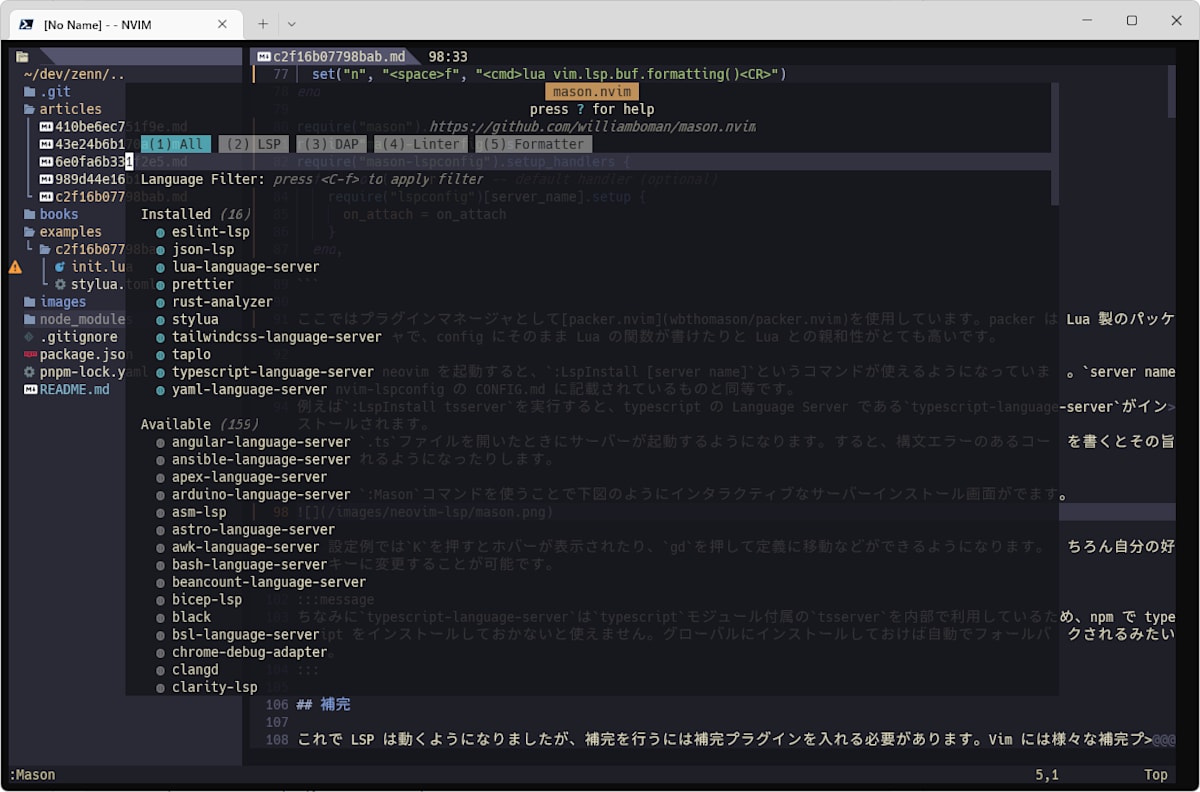Click the ## 補完 heading line
The width and height of the screenshot is (1200, 792).
tap(324, 705)
